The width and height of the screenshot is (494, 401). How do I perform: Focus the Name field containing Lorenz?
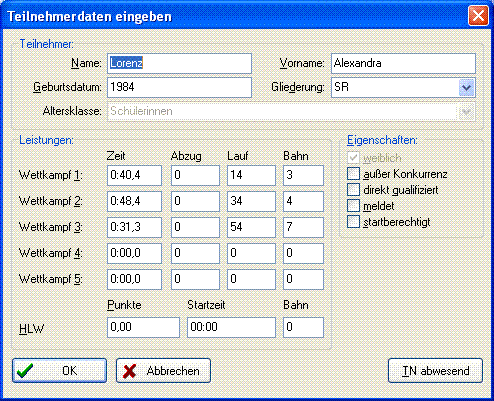point(179,63)
